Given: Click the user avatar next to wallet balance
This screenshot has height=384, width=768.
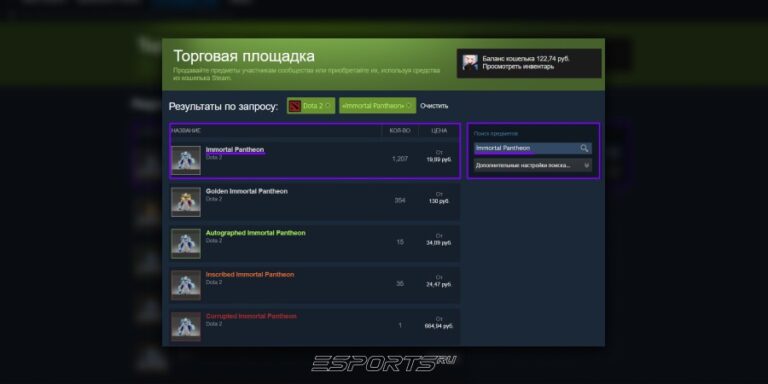Looking at the screenshot, I should point(470,63).
